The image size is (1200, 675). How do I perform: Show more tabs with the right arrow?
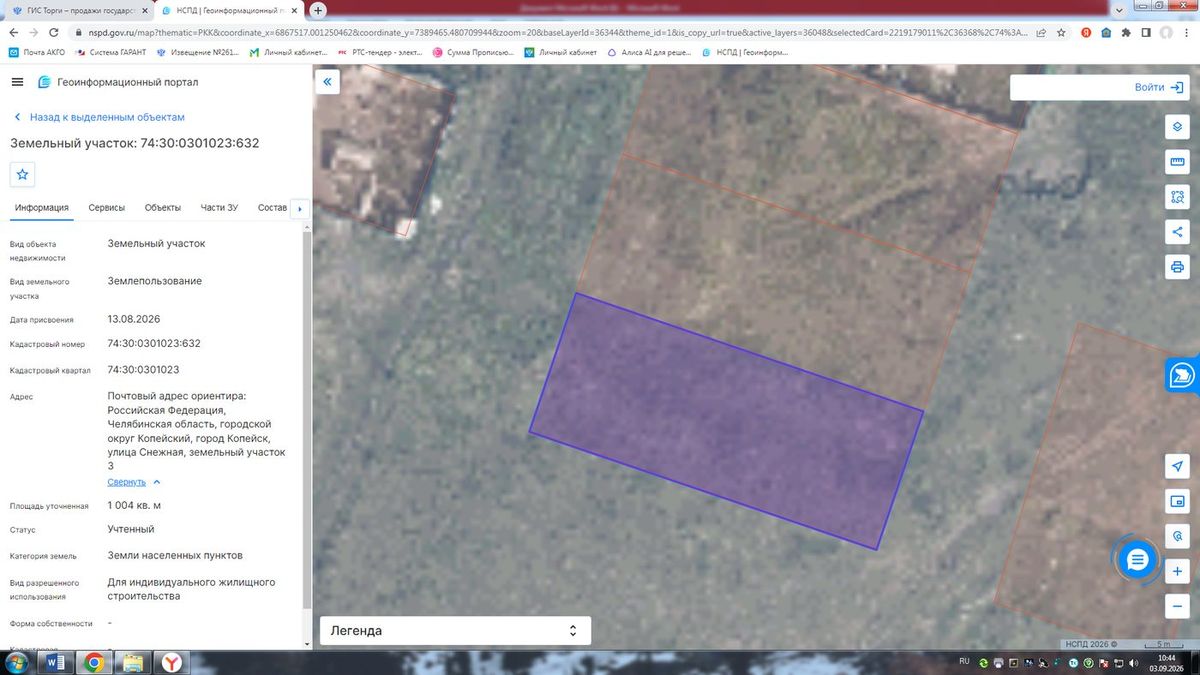tap(300, 209)
